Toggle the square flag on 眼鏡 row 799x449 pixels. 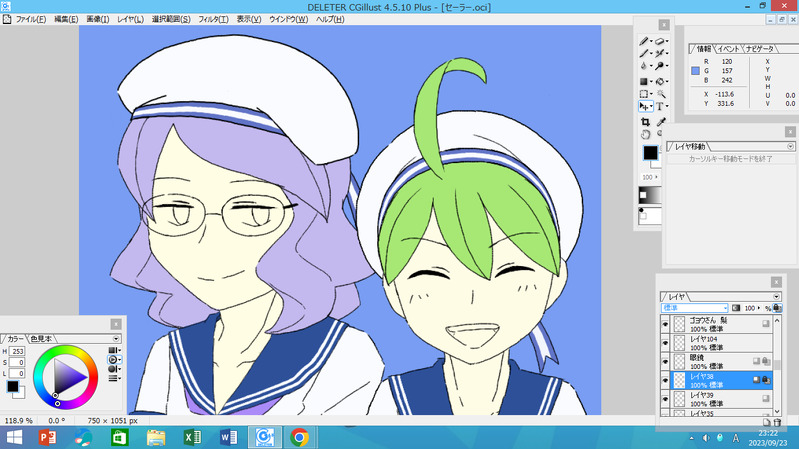click(757, 361)
